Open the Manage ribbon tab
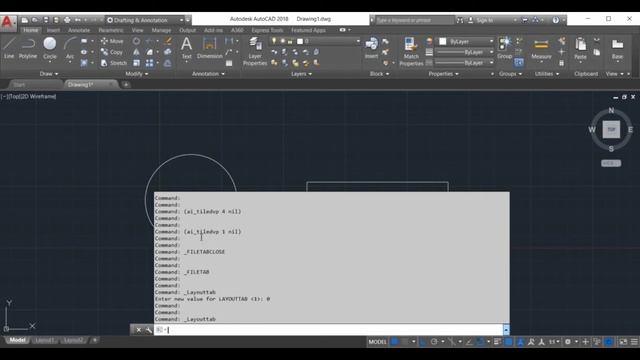Viewport: 640px width, 360px height. 161,30
